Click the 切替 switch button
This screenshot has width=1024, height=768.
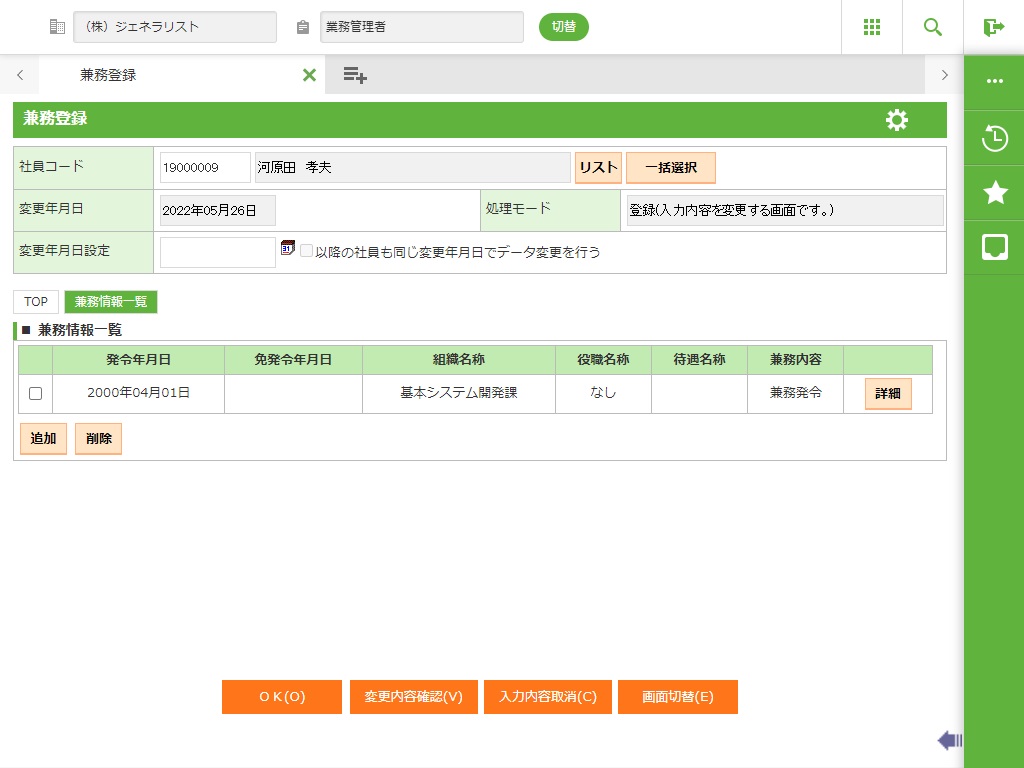[563, 27]
